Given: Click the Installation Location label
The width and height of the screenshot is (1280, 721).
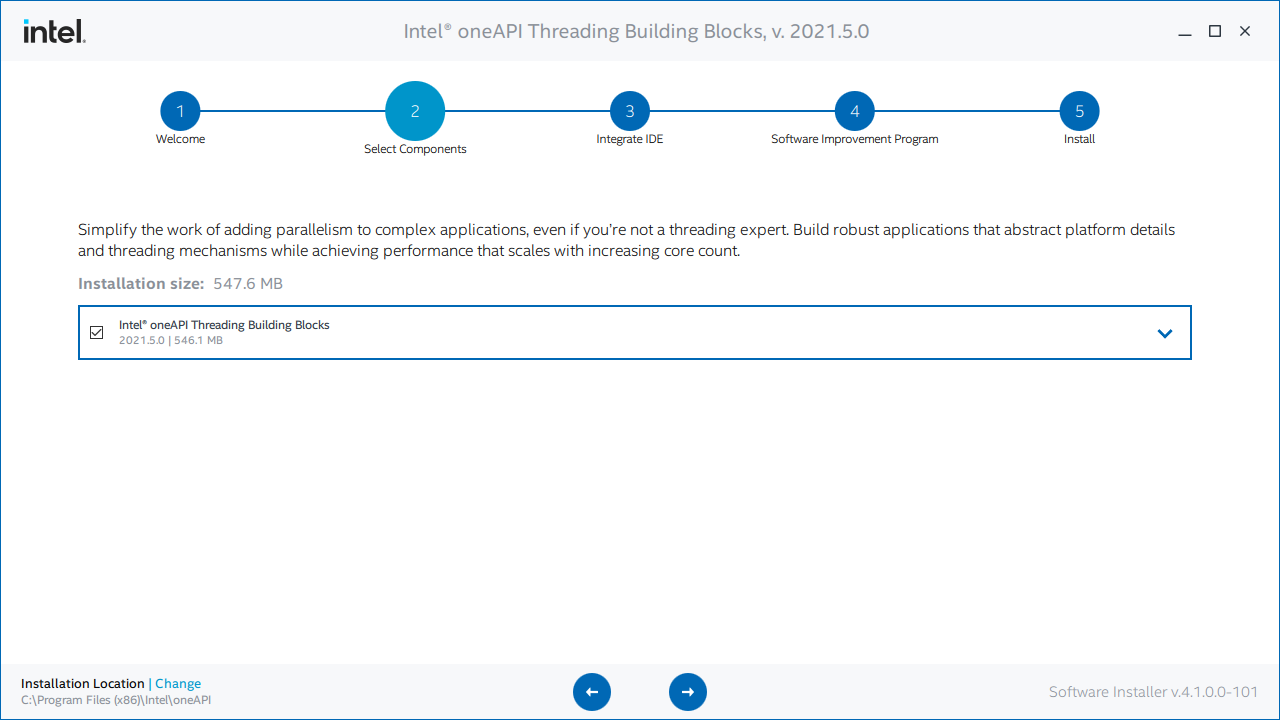Looking at the screenshot, I should [x=83, y=684].
